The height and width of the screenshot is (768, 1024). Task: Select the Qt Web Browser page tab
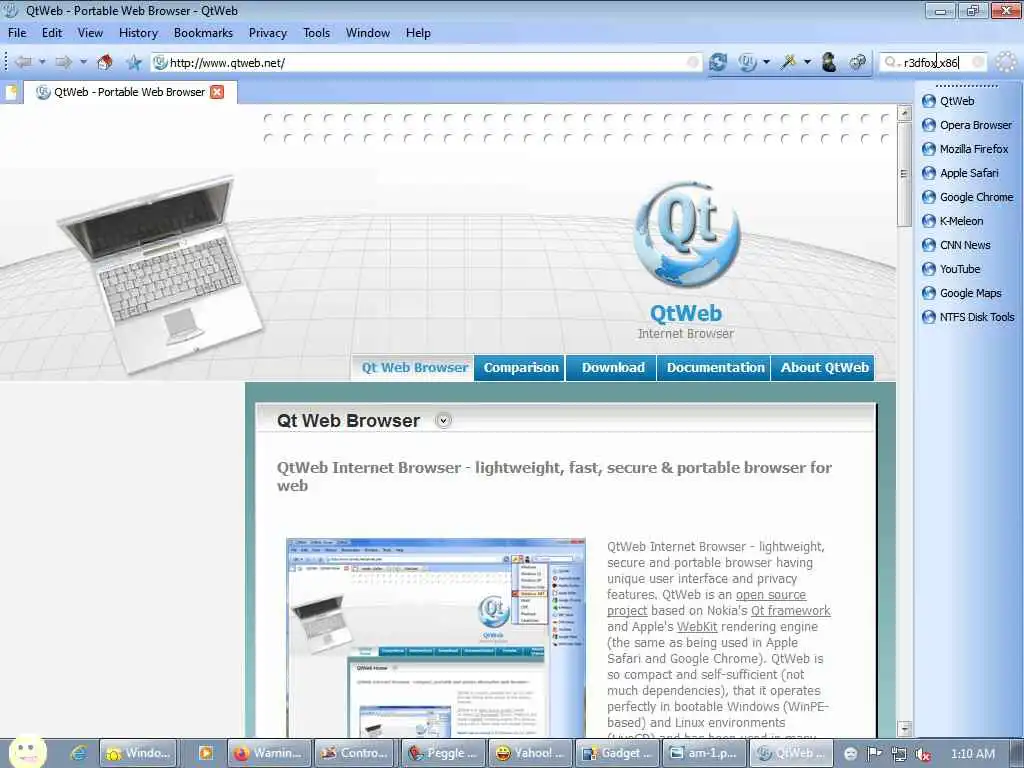(x=414, y=368)
